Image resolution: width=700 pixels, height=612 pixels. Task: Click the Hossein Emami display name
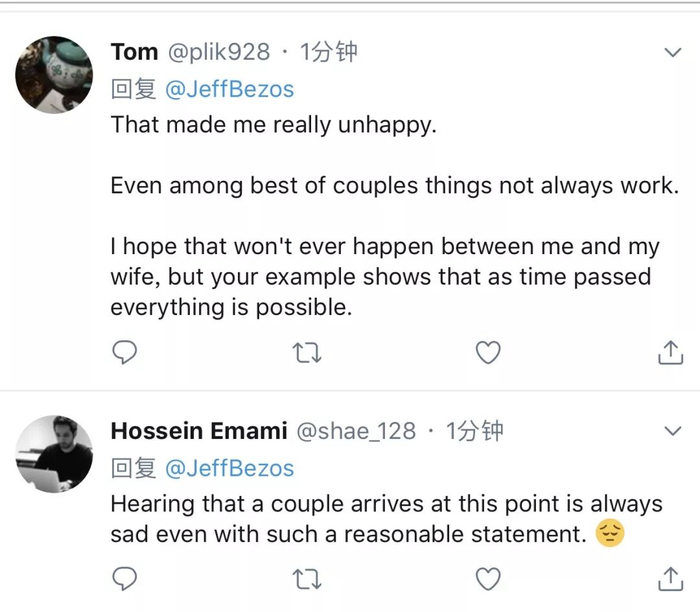(x=199, y=431)
